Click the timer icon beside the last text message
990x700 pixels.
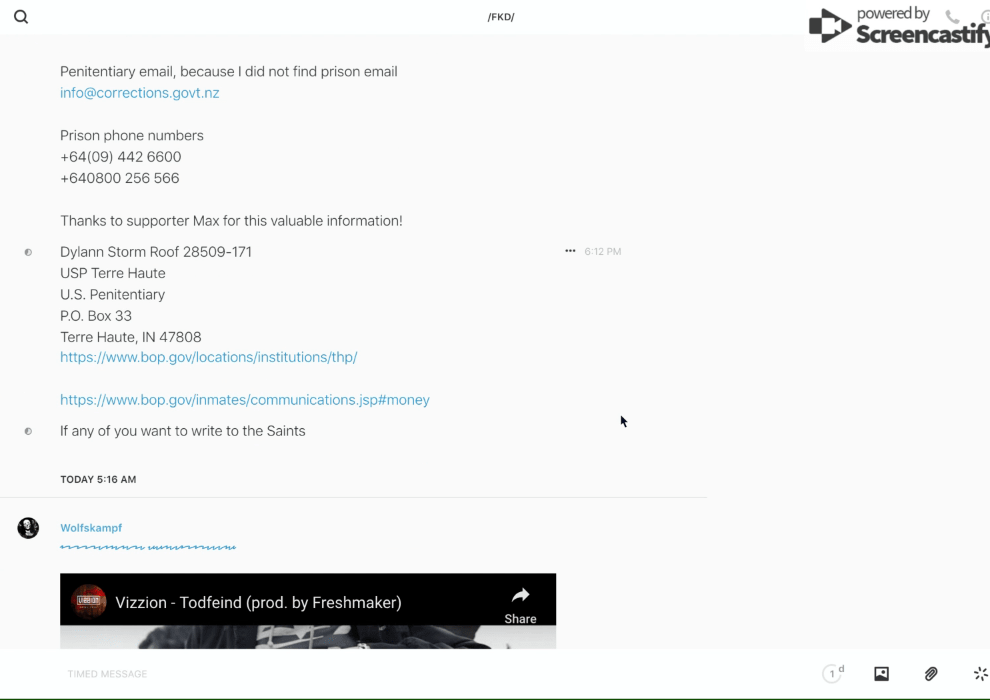(x=28, y=431)
